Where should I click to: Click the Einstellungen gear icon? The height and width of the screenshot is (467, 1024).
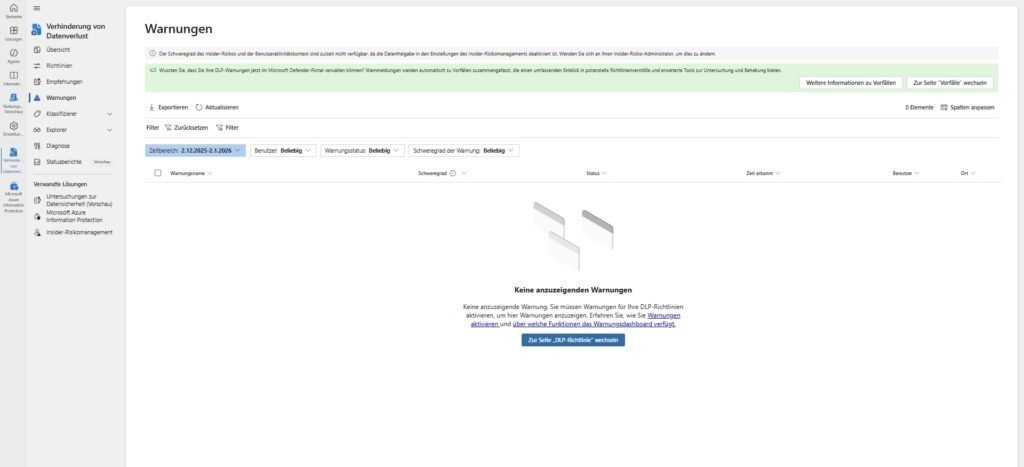tap(13, 127)
